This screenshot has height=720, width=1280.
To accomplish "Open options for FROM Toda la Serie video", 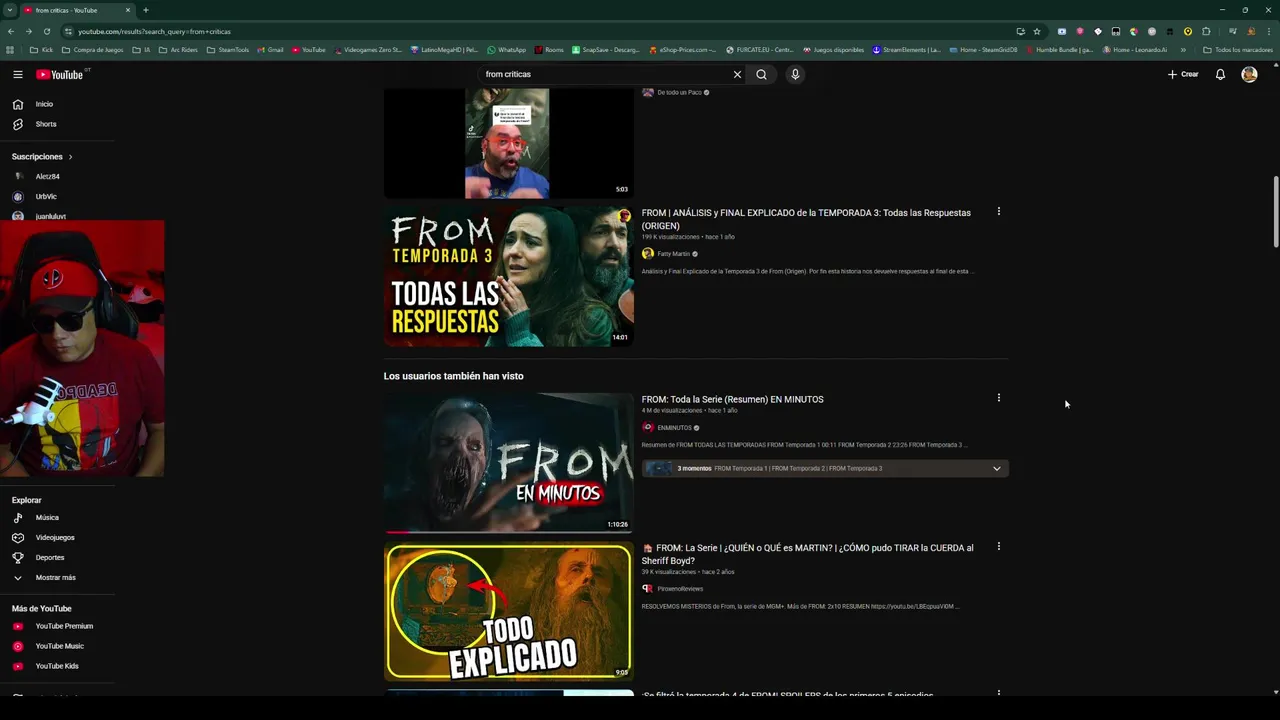I will click(x=998, y=398).
